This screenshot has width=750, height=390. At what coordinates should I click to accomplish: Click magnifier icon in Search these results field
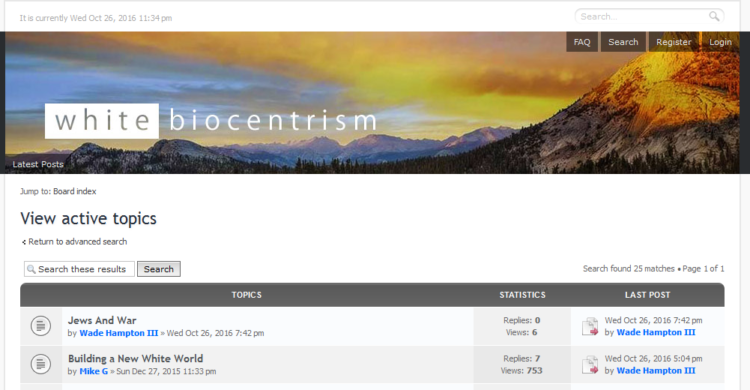point(31,269)
